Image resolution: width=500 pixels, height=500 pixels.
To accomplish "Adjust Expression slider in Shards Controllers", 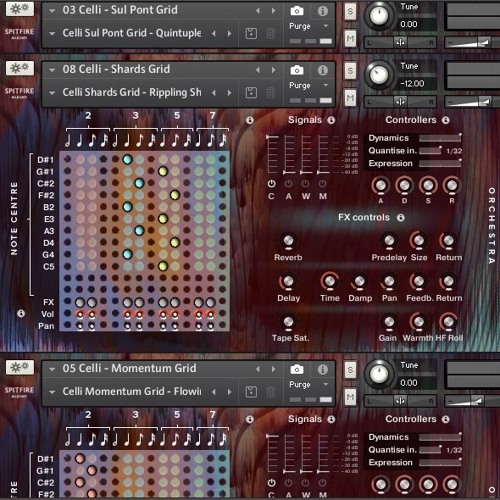I will coord(440,163).
